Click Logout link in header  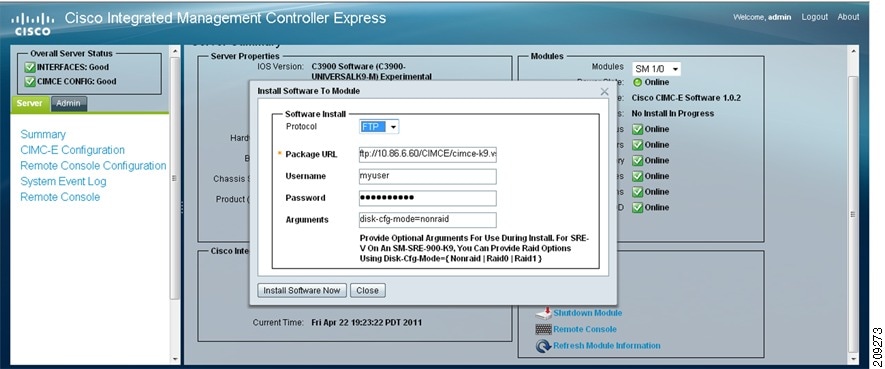pos(814,17)
